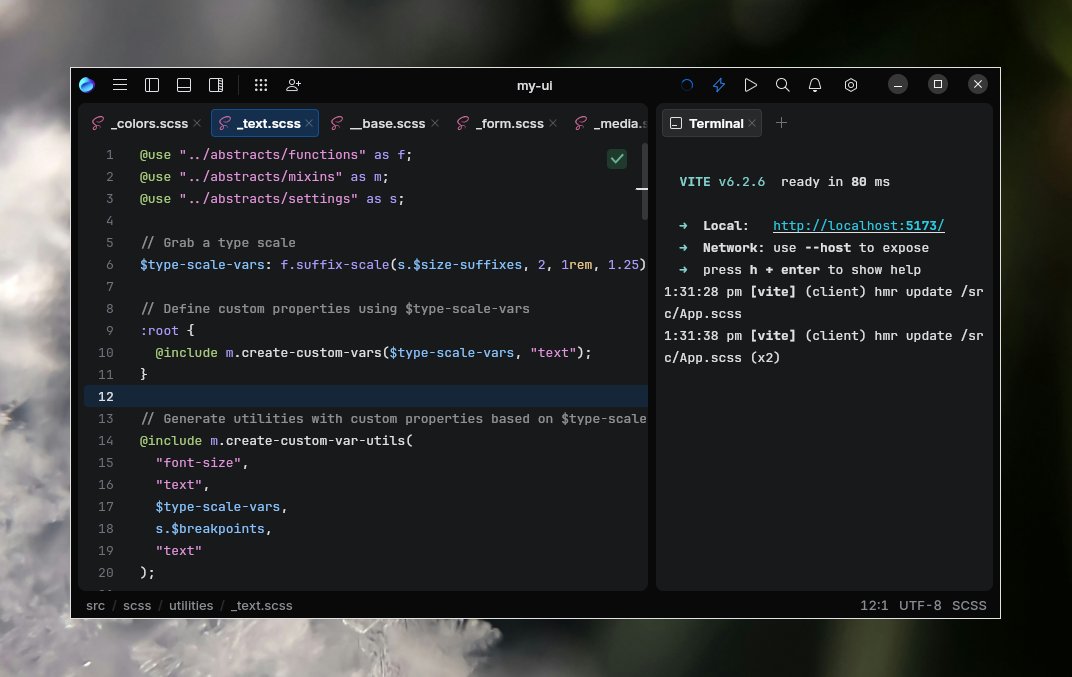Viewport: 1072px width, 677px height.
Task: Click the _text.scss breadcrumb
Action: coord(261,605)
